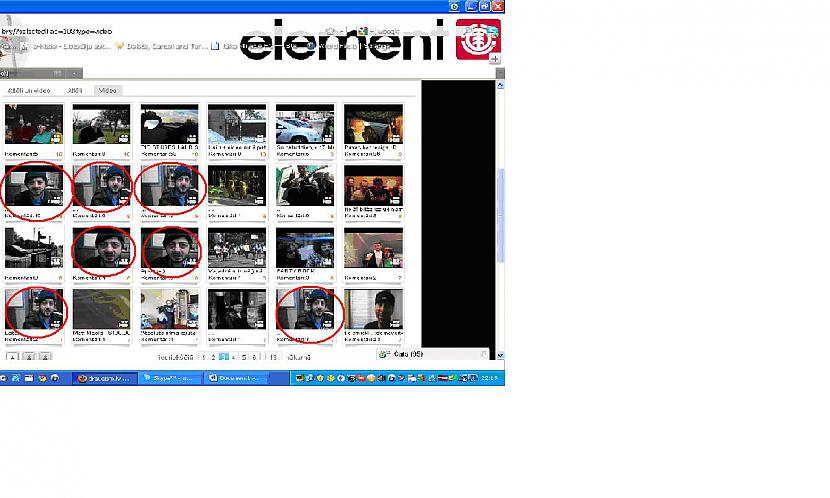The width and height of the screenshot is (830, 498).
Task: Click the browser address bar URL
Action: tap(57, 31)
